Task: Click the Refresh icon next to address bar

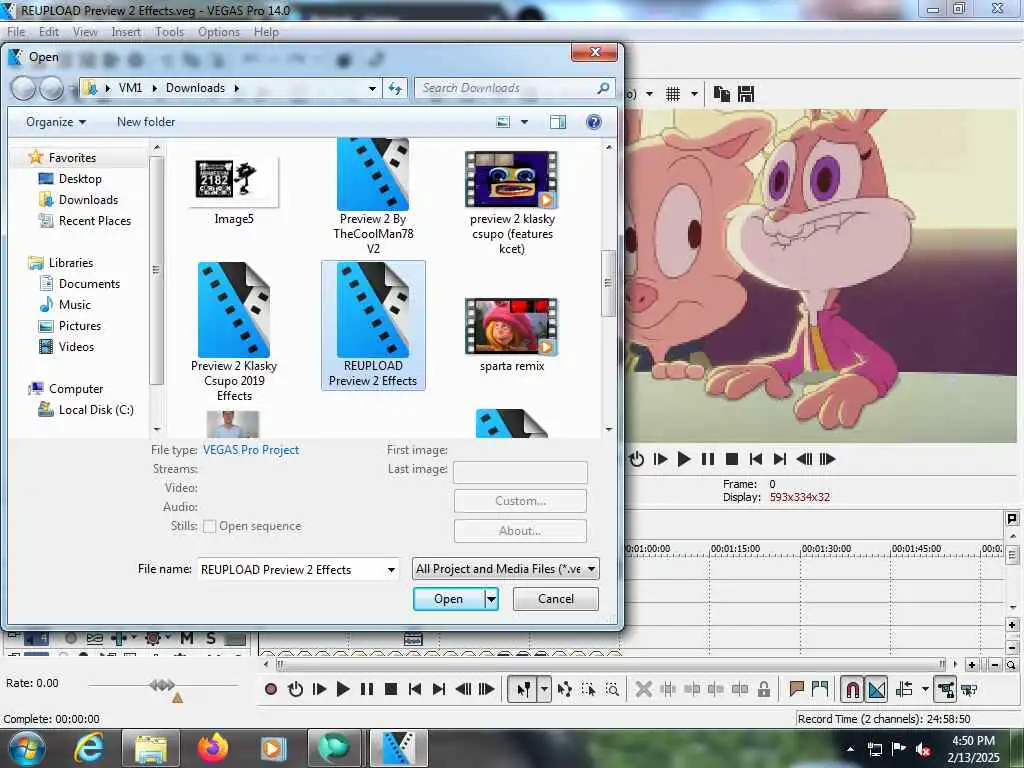Action: coord(395,88)
